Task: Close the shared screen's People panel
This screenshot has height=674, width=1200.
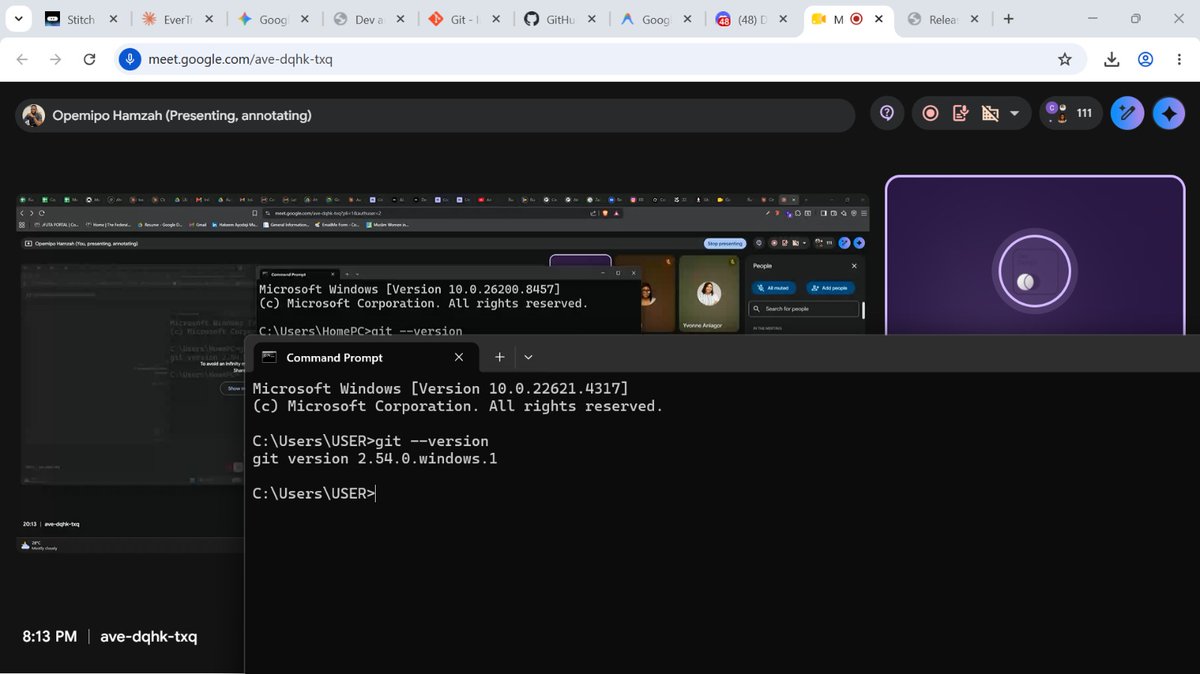Action: point(854,266)
